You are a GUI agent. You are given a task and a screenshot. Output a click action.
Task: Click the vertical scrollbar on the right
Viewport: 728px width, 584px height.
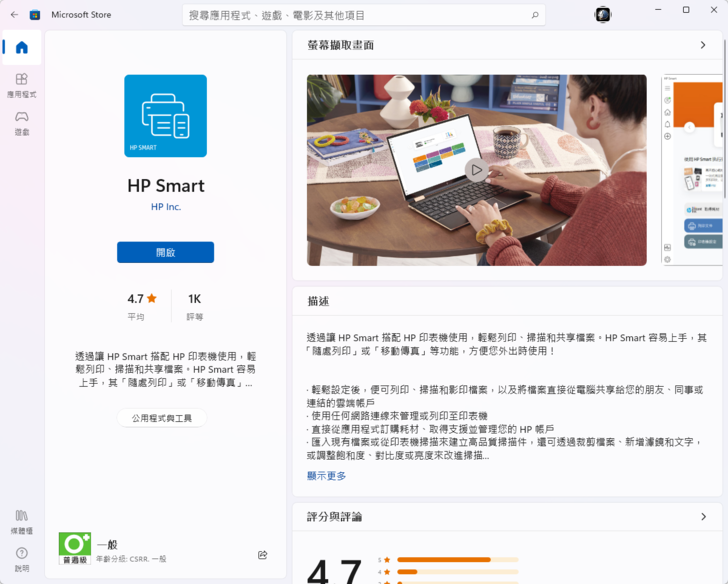pos(725,118)
